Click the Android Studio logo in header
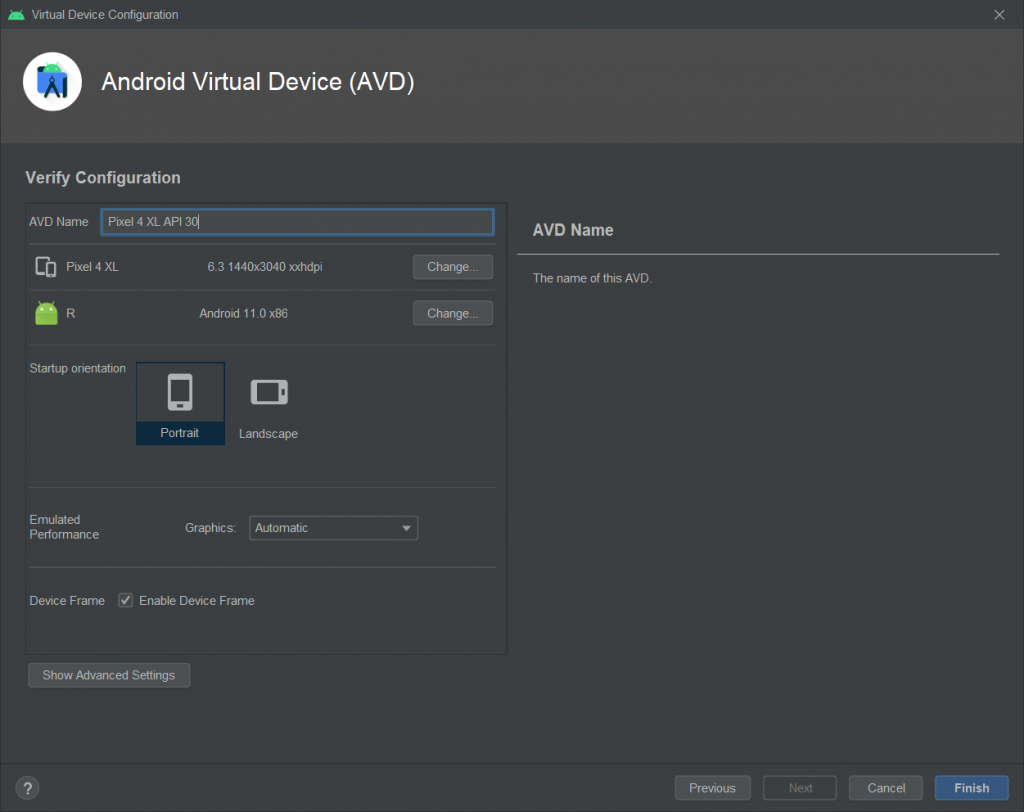 [52, 82]
